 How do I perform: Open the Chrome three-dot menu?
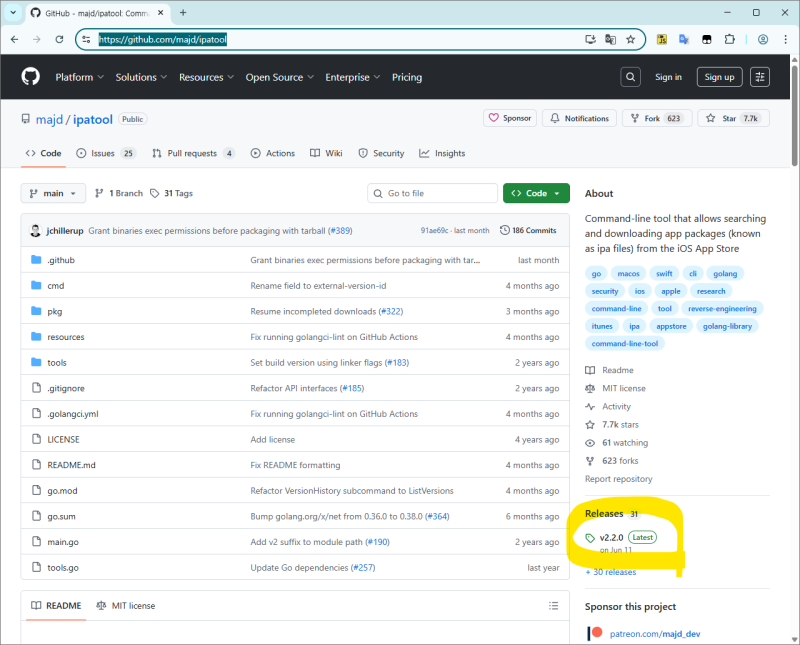[x=785, y=39]
